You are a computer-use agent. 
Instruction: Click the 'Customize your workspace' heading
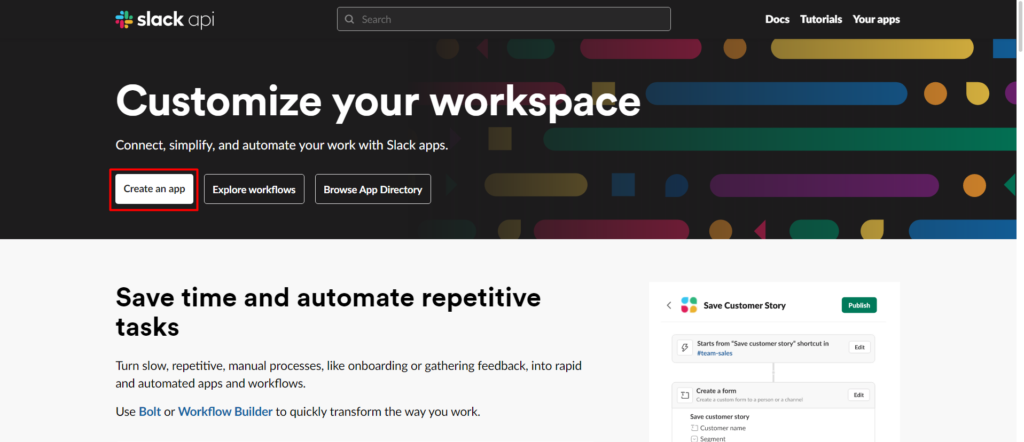[x=378, y=102]
